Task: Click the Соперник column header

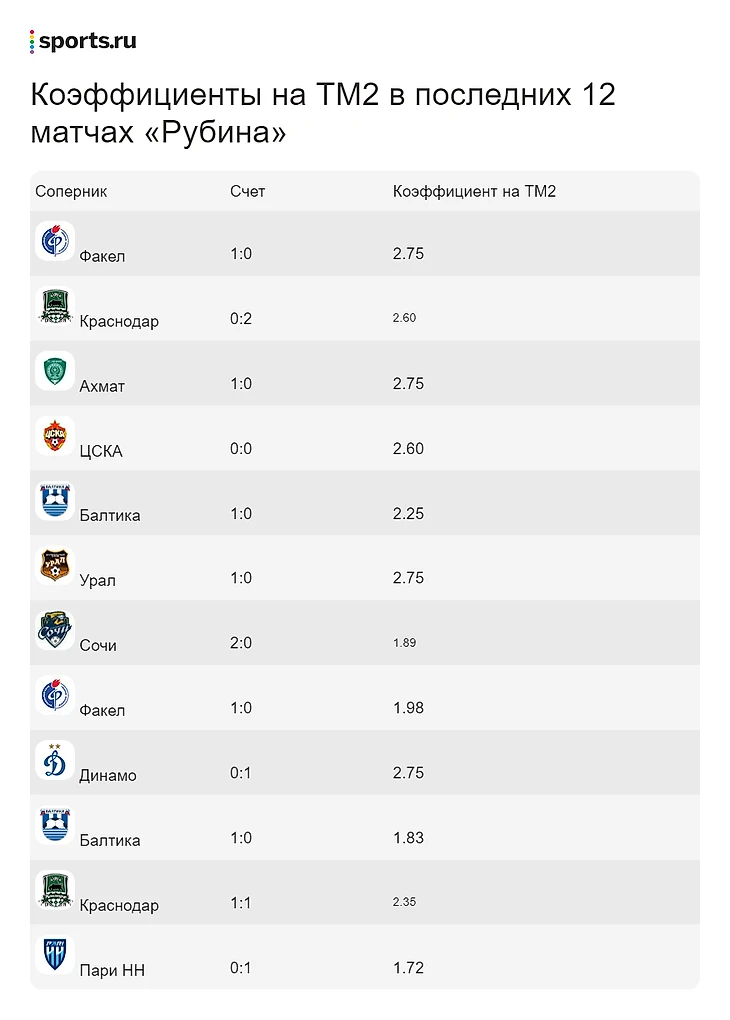Action: 71,191
